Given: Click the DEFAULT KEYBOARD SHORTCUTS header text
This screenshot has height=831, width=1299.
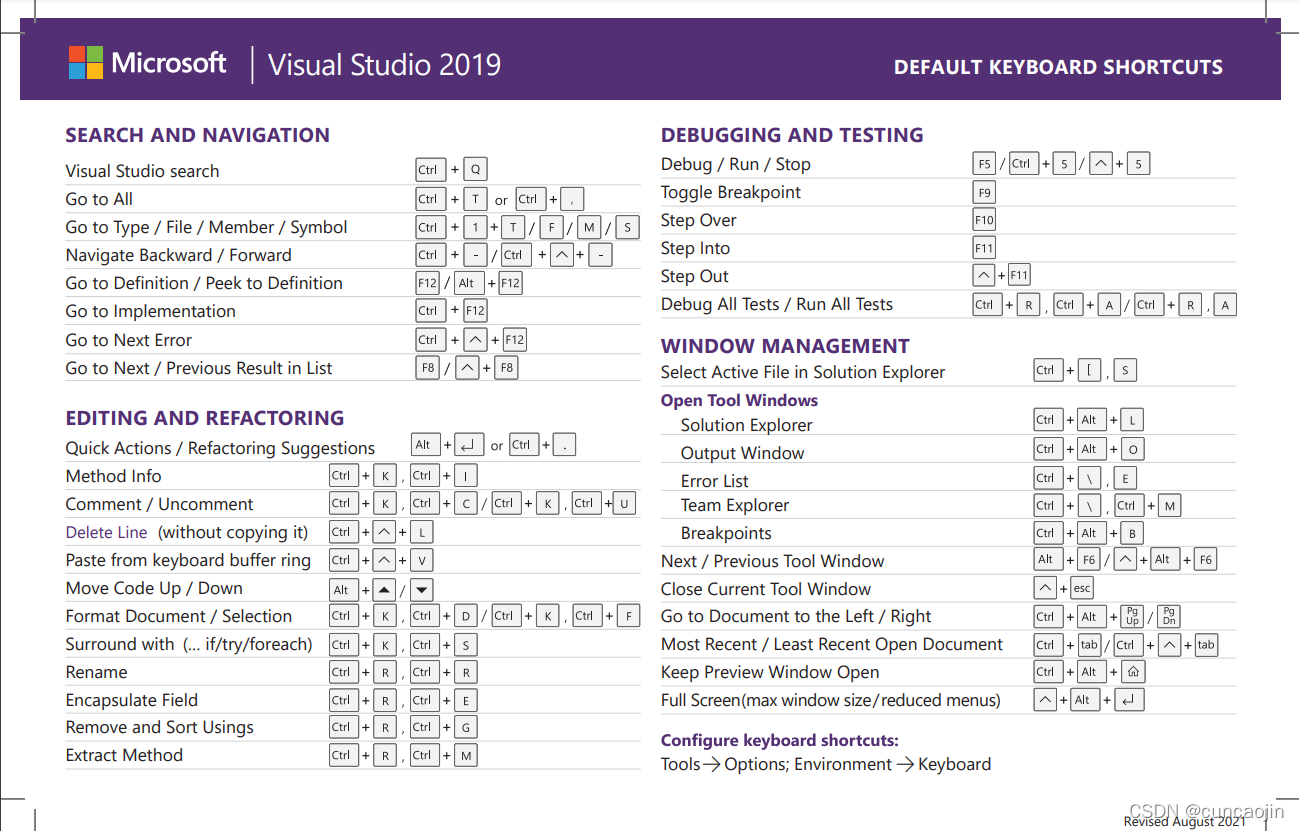Looking at the screenshot, I should (x=1057, y=67).
